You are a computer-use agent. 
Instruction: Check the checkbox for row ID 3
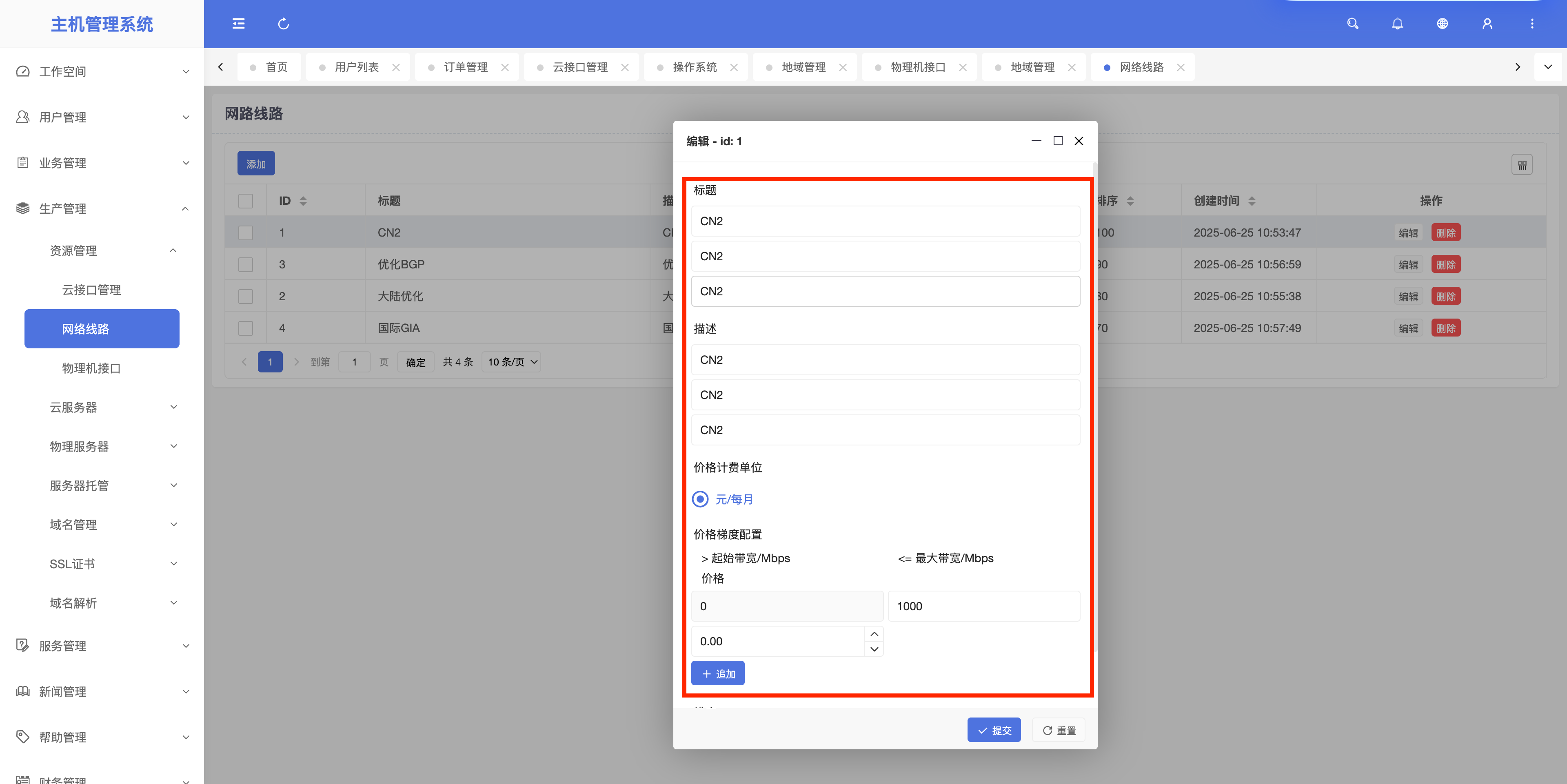(x=246, y=265)
